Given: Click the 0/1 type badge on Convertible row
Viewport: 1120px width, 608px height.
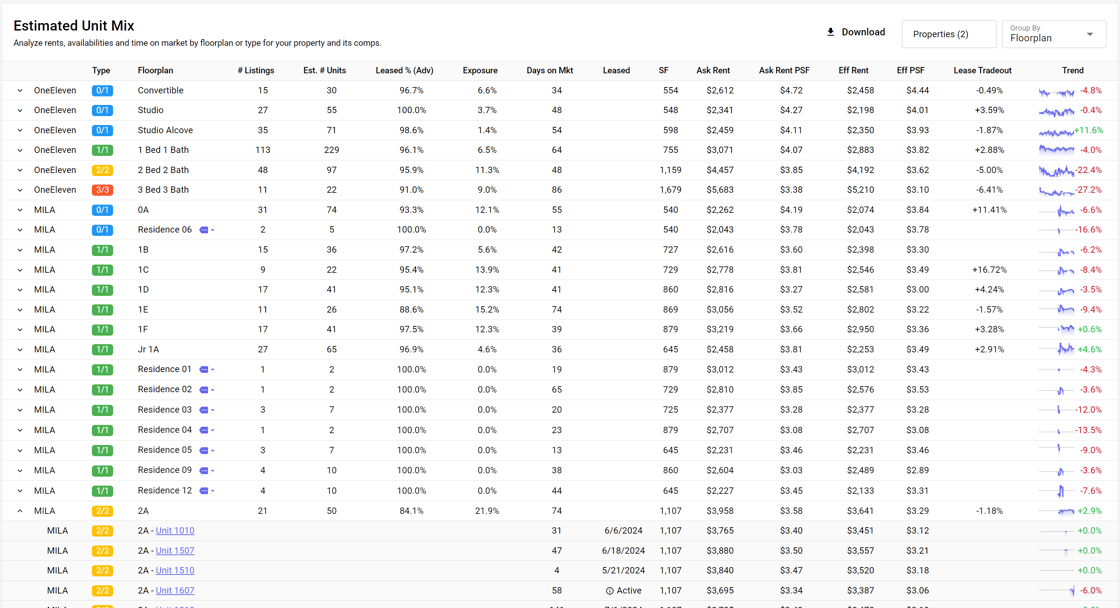Looking at the screenshot, I should 101,91.
